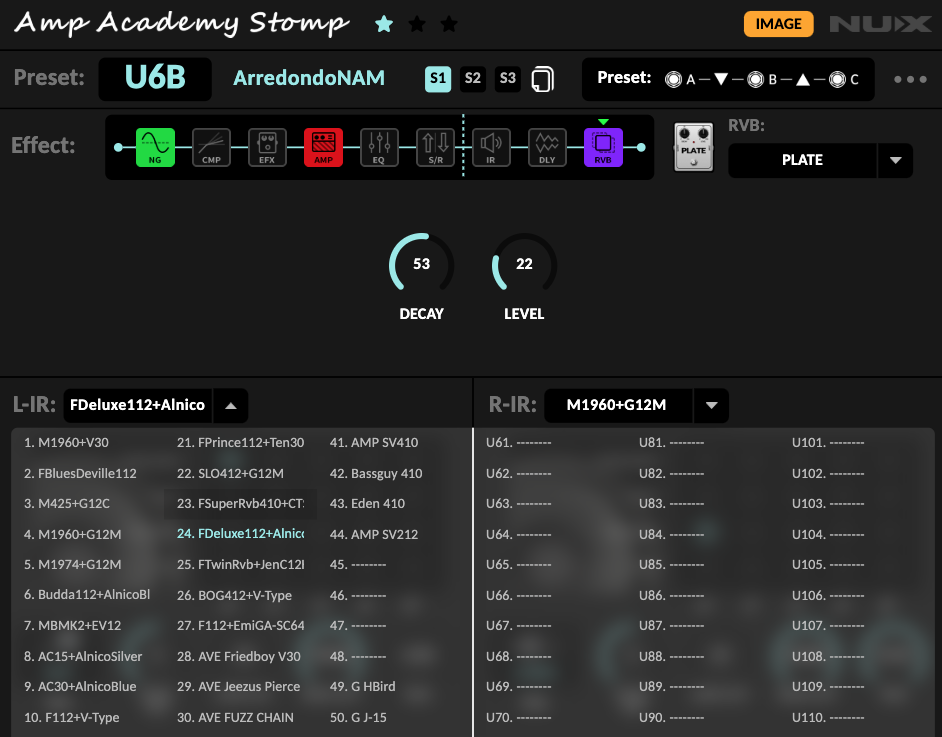The width and height of the screenshot is (942, 737).
Task: Choose IR 50. G J-15
Action: (358, 717)
